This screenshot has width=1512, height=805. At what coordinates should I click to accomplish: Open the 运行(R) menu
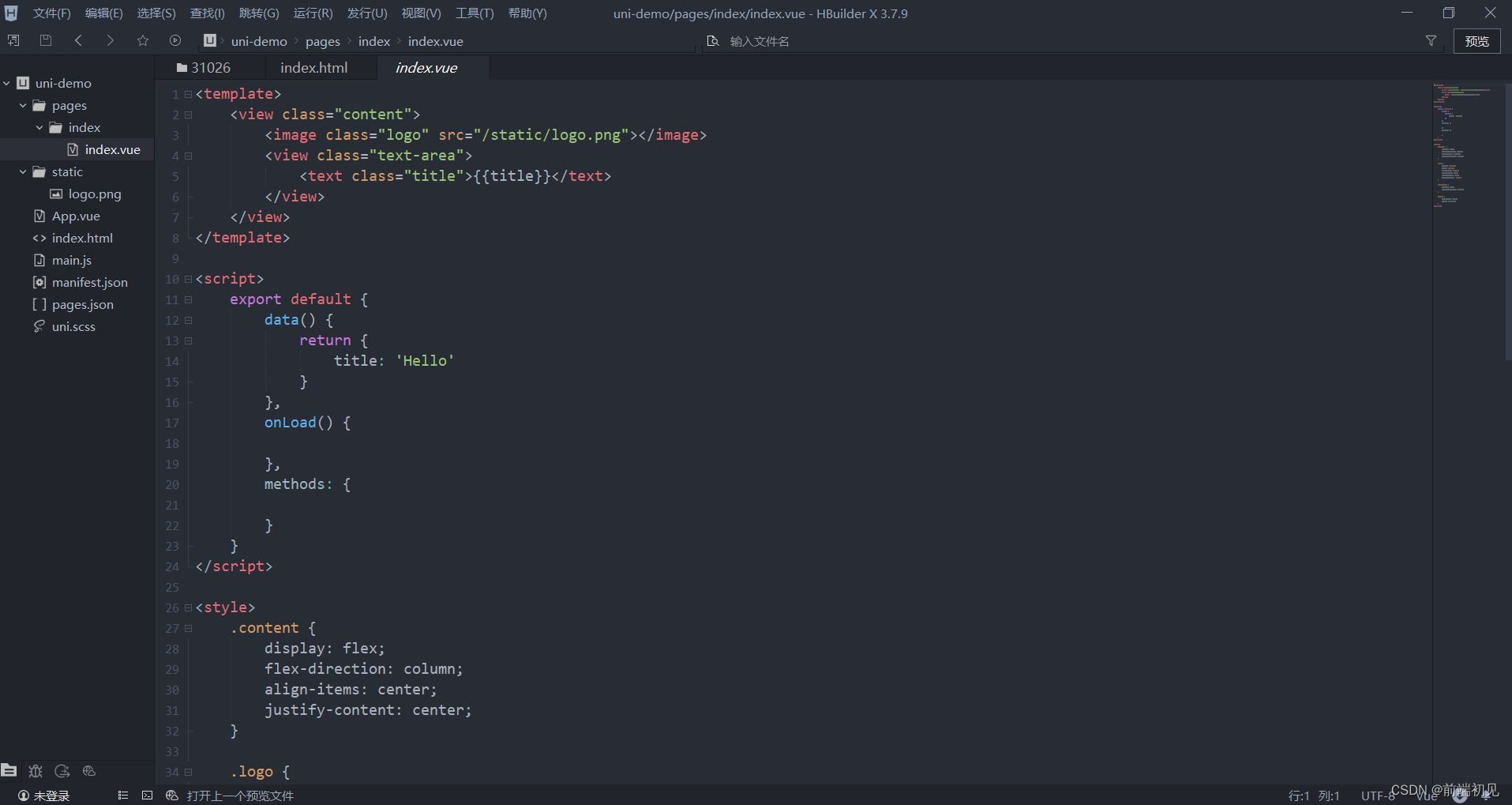313,13
